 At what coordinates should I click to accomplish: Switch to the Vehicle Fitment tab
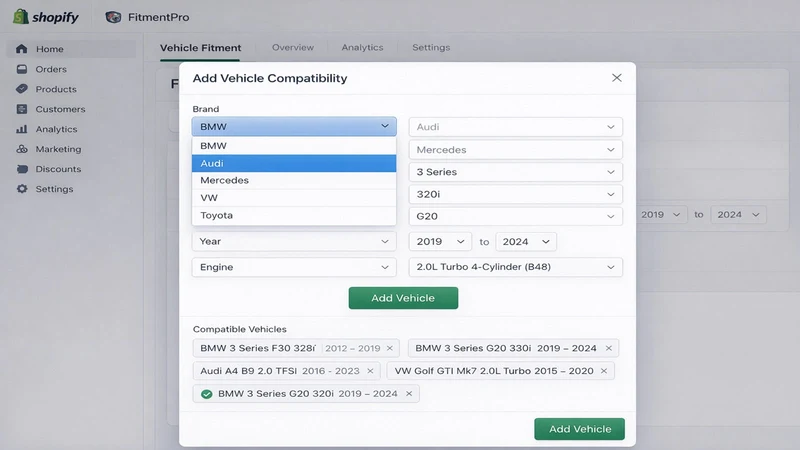click(x=200, y=47)
